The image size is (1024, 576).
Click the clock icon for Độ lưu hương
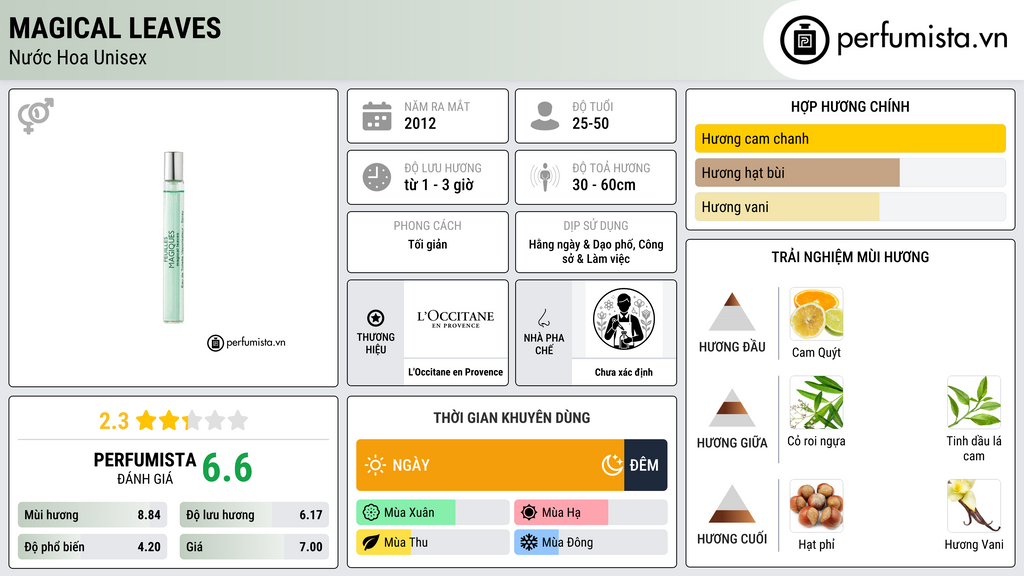(377, 177)
